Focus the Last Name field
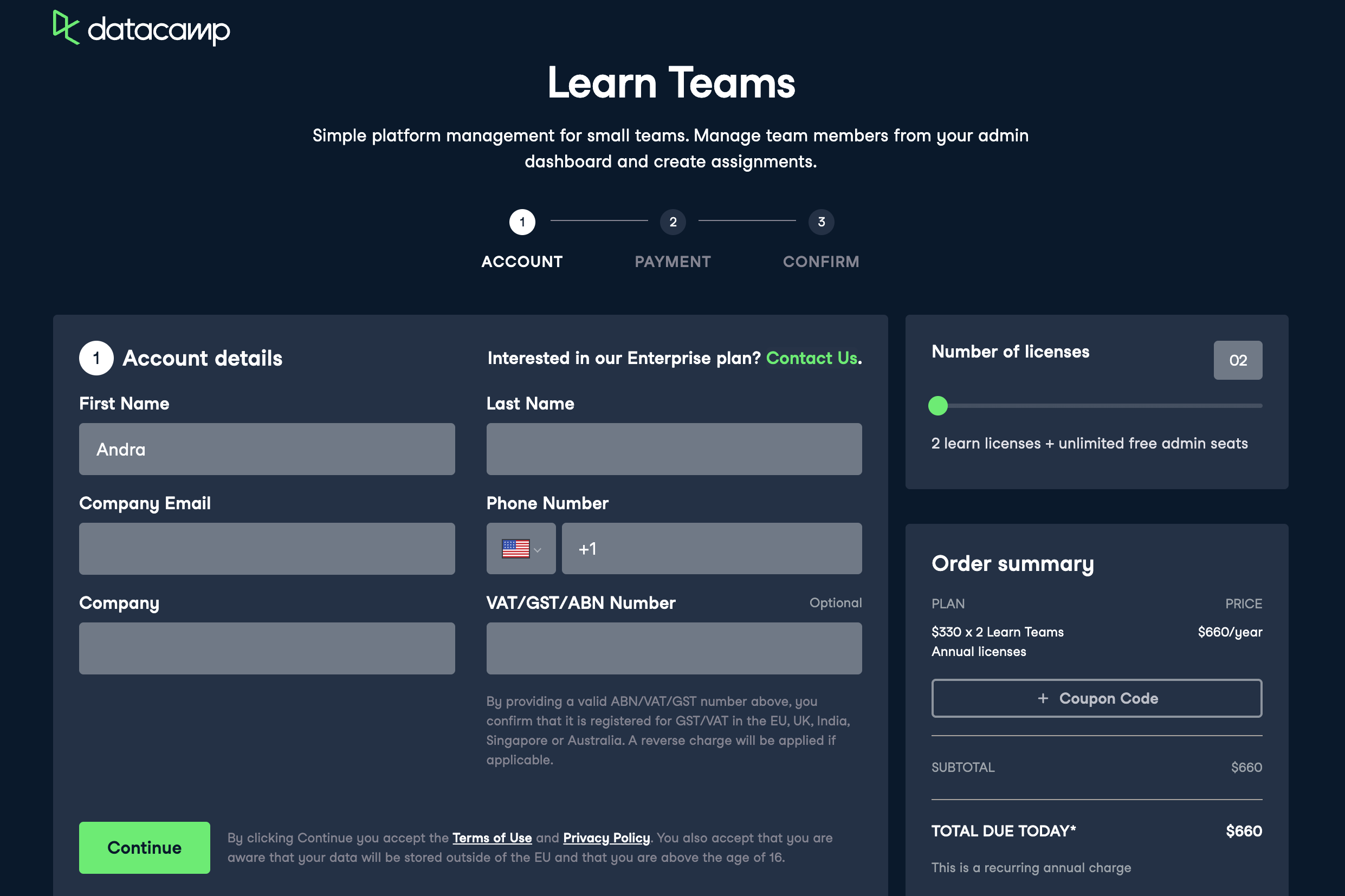 (x=674, y=449)
